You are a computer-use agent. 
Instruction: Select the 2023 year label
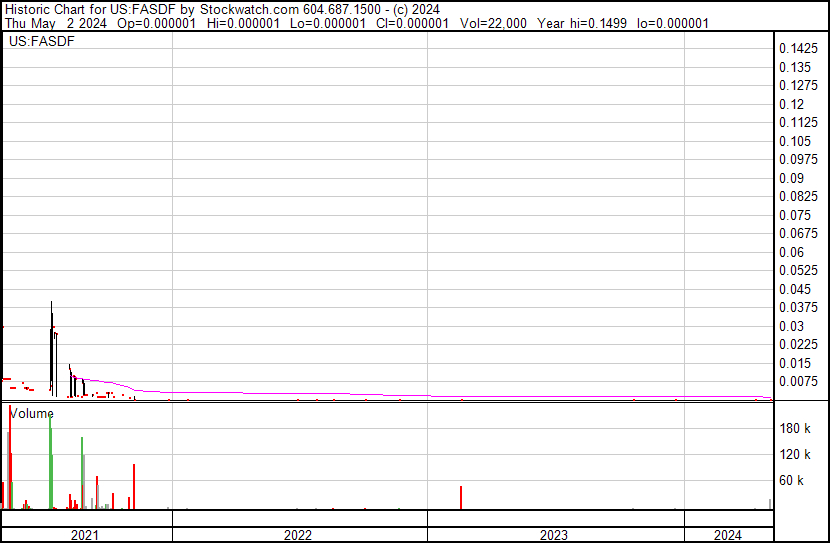[x=554, y=535]
